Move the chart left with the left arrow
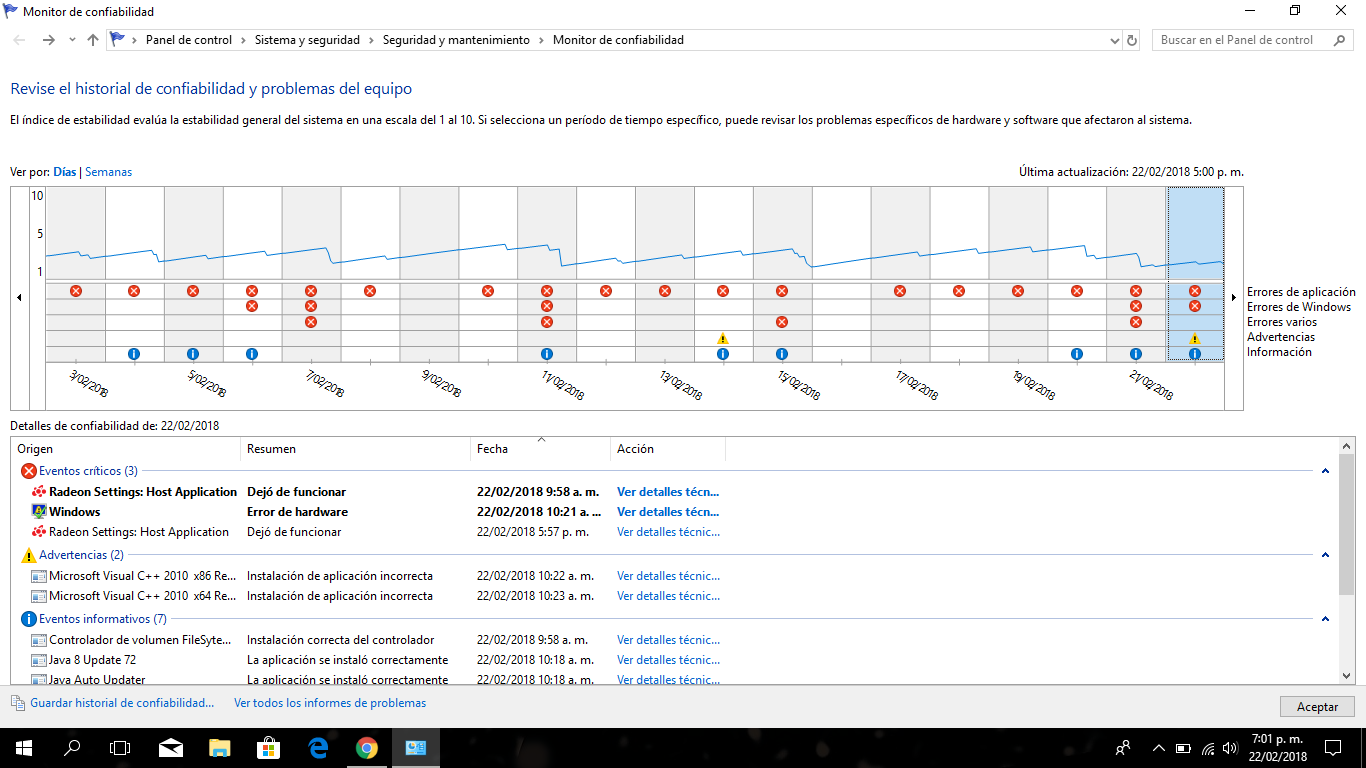Screen dimensions: 1366x768 pyautogui.click(x=19, y=298)
